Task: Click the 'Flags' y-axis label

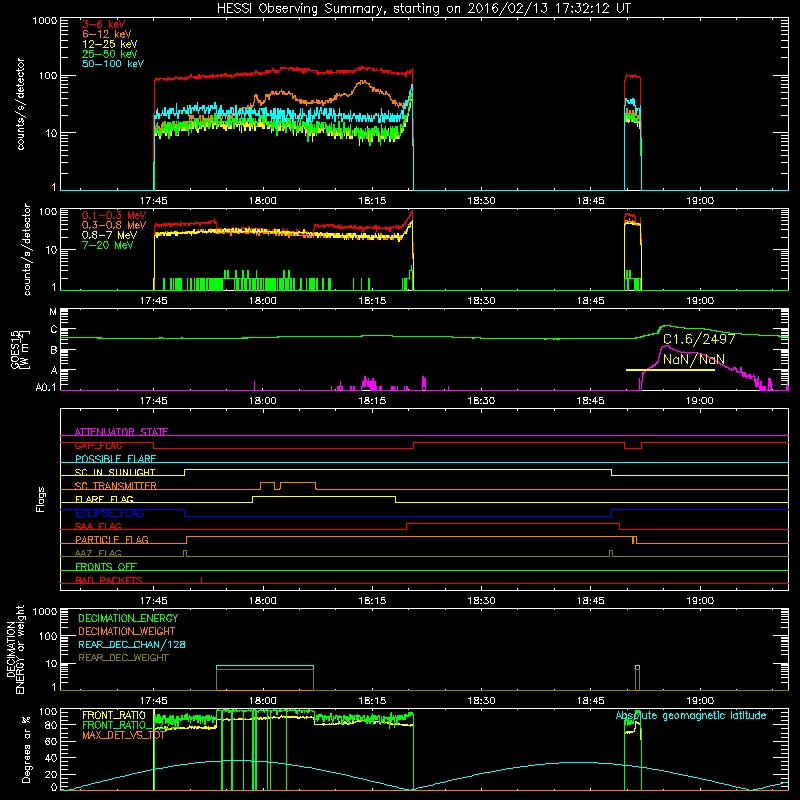Action: 40,499
